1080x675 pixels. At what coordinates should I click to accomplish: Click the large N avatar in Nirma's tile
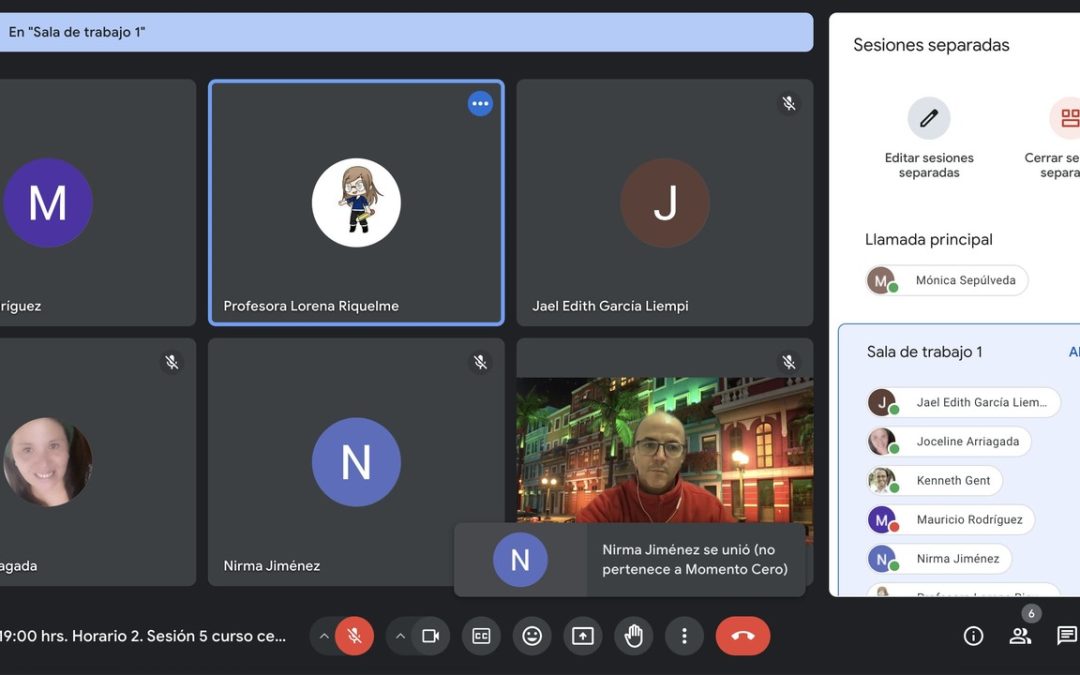pyautogui.click(x=356, y=461)
